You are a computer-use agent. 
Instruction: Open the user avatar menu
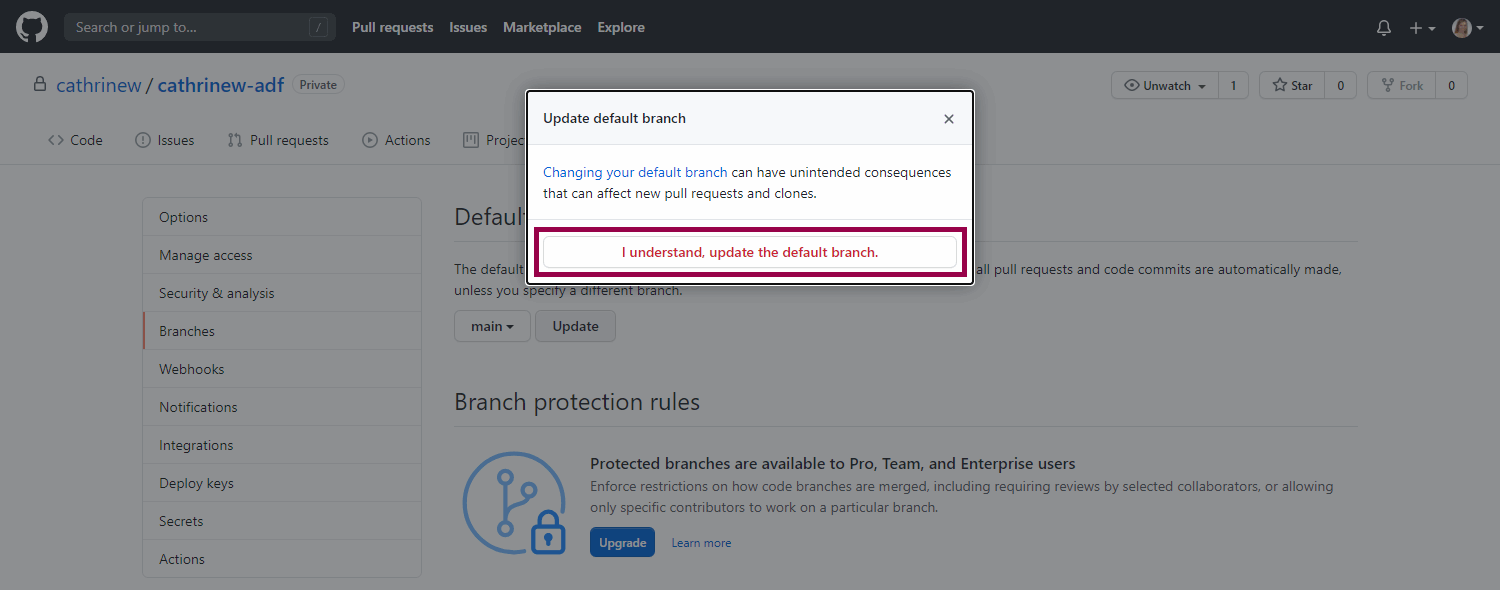(1466, 28)
